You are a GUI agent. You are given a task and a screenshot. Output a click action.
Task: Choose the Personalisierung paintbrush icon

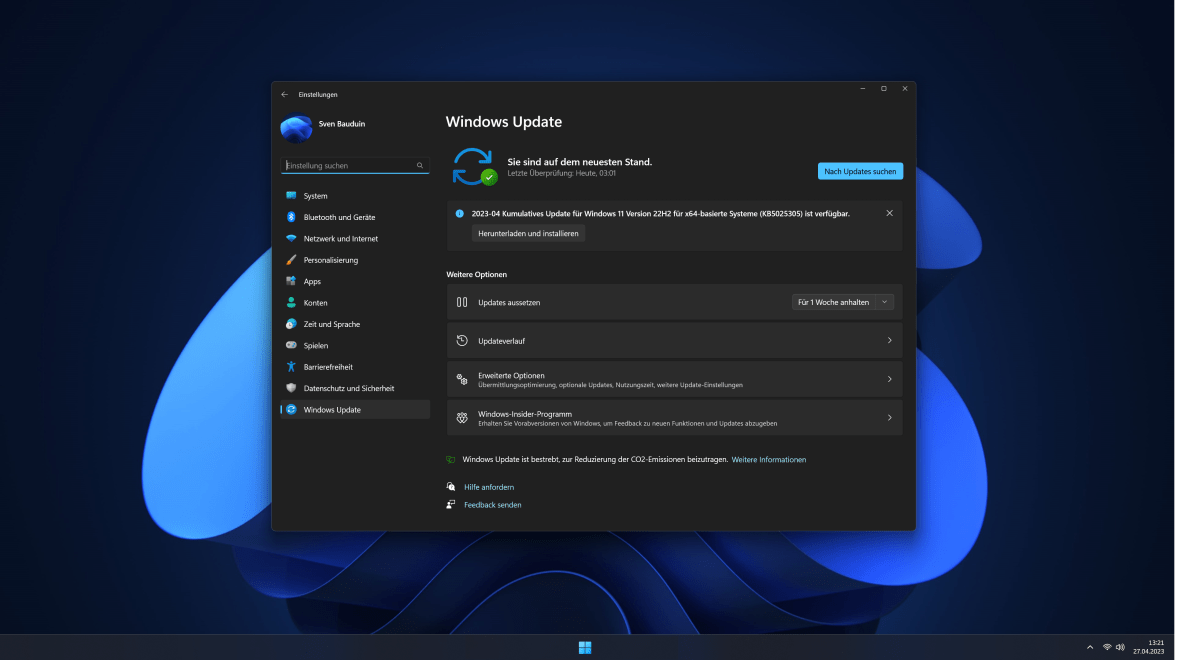(291, 260)
